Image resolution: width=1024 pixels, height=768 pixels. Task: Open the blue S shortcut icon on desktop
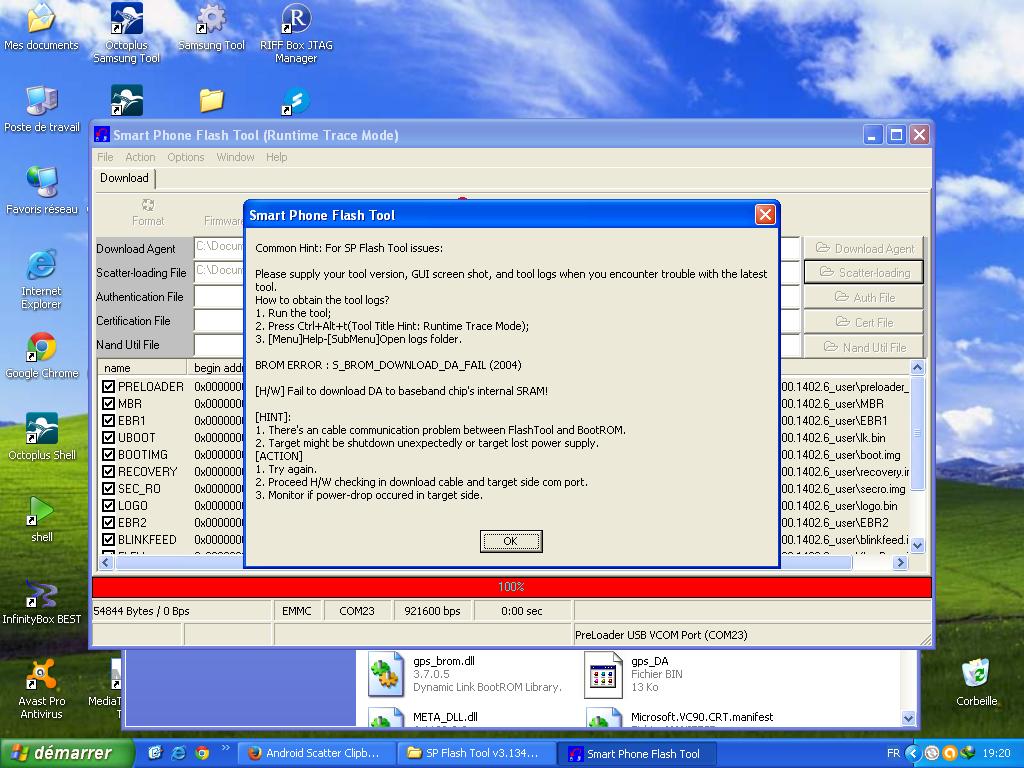296,101
